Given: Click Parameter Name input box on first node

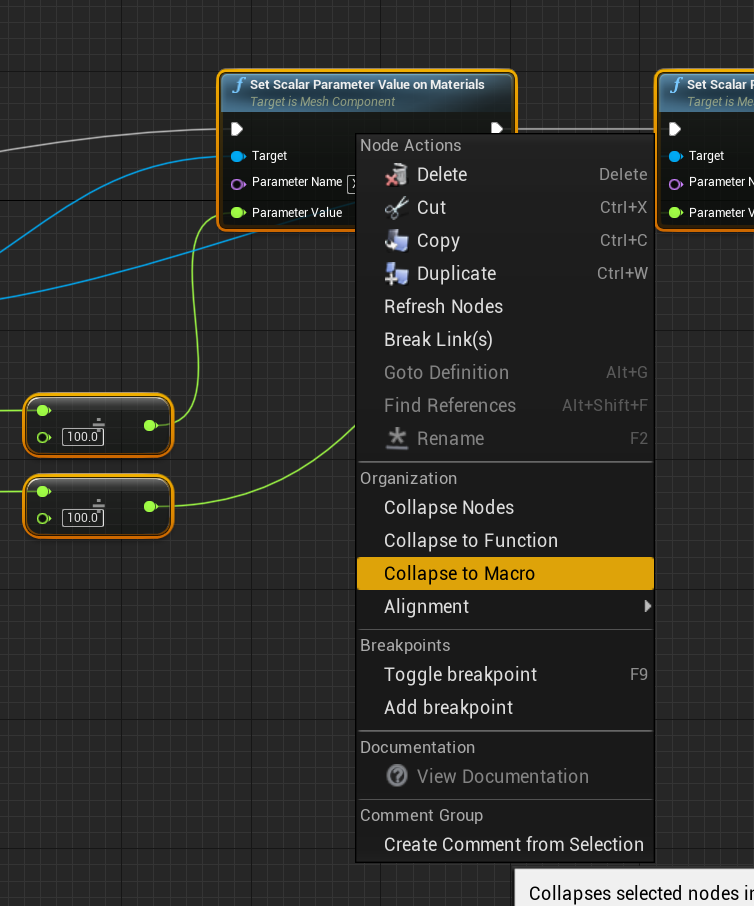Looking at the screenshot, I should click(x=352, y=184).
